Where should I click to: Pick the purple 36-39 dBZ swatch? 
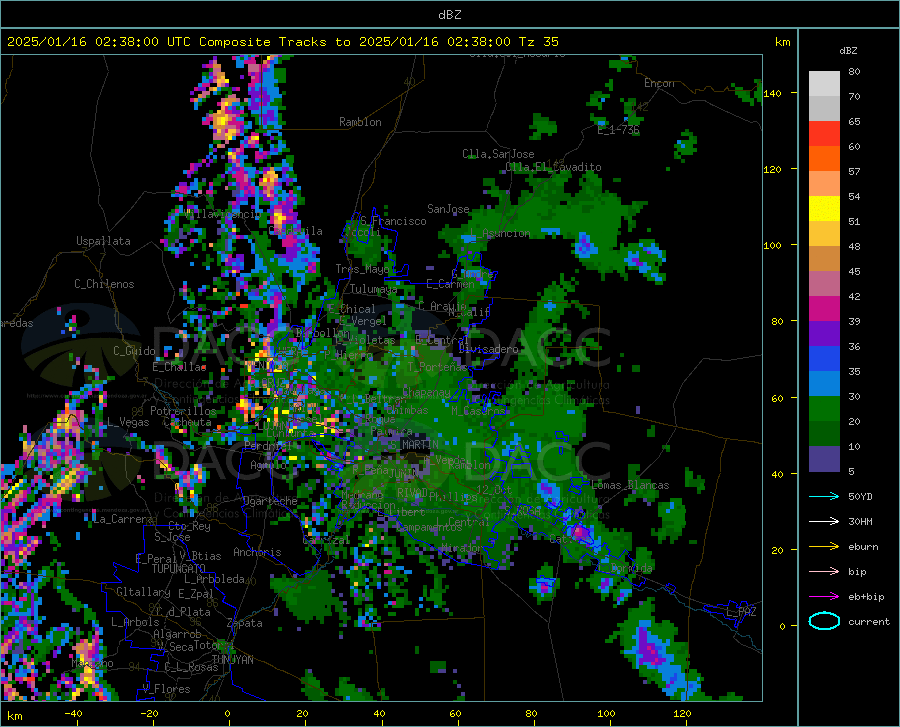824,334
